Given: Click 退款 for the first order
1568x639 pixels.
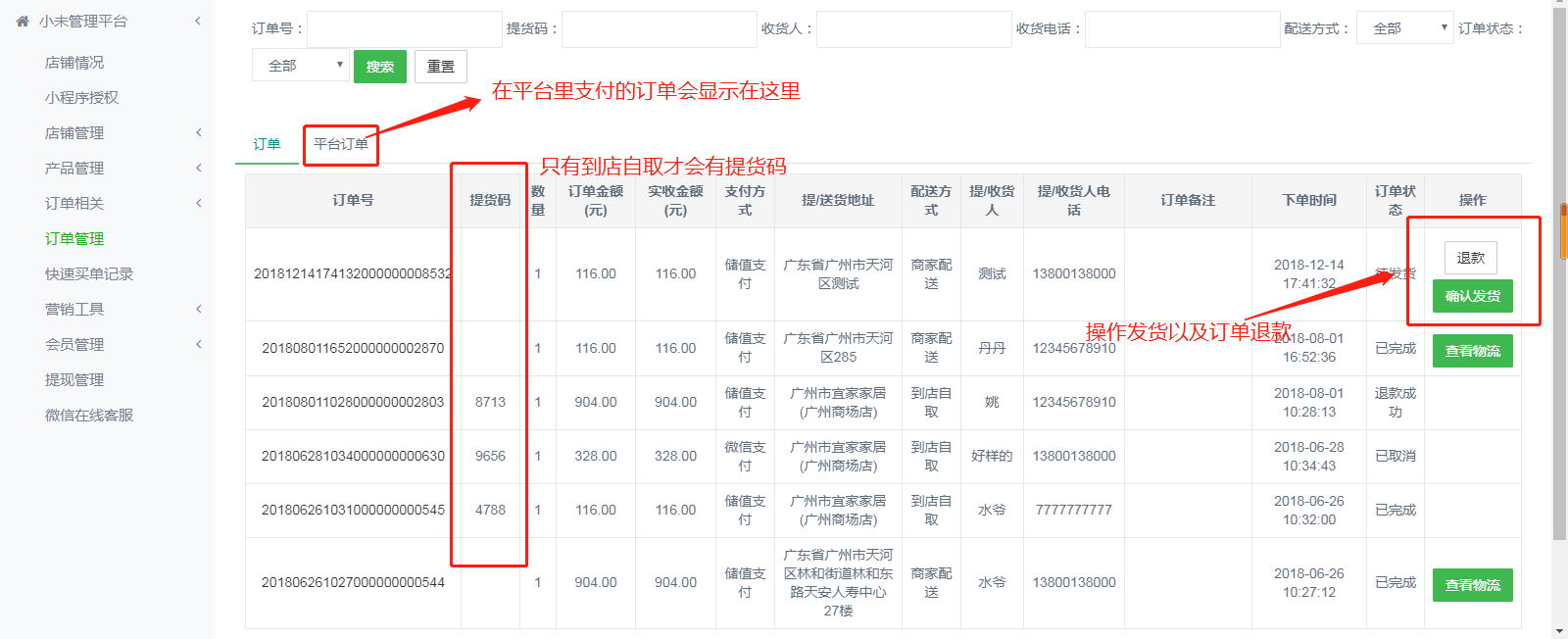Looking at the screenshot, I should 1470,258.
